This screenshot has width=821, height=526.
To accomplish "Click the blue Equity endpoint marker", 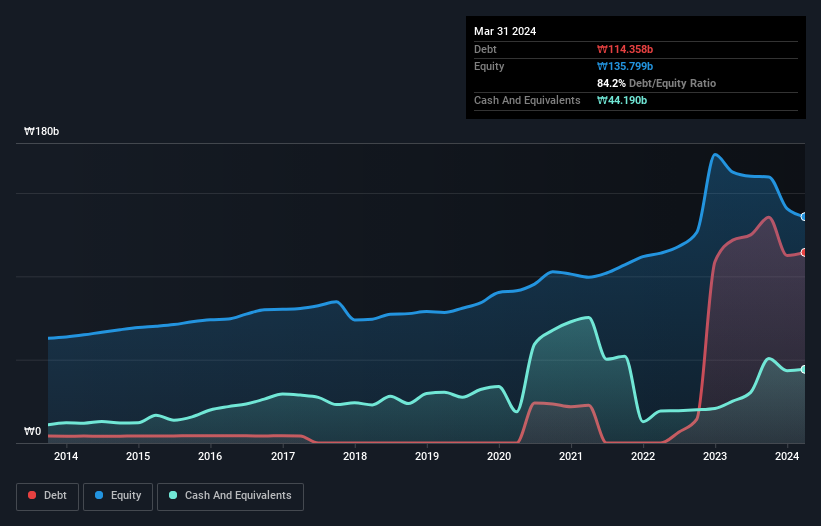I will (x=804, y=216).
